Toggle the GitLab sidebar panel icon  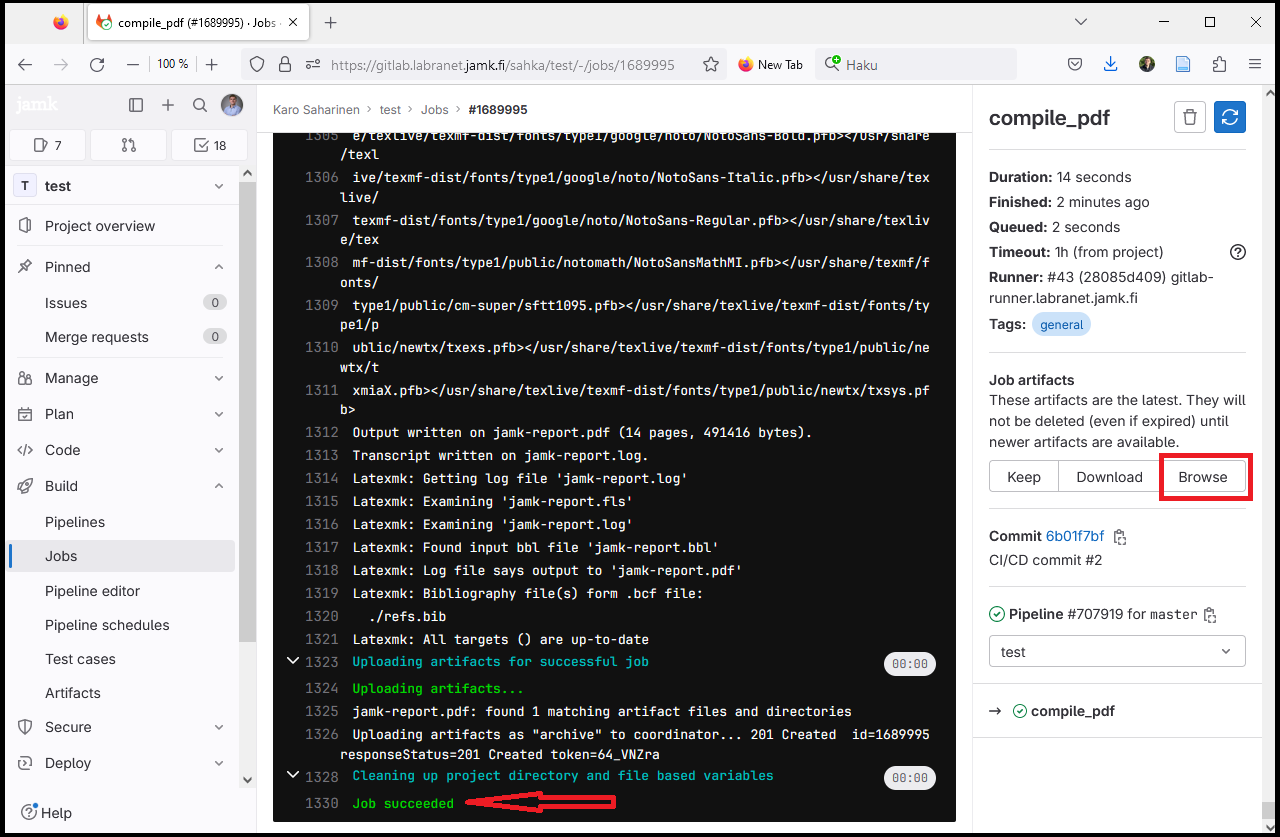click(136, 105)
